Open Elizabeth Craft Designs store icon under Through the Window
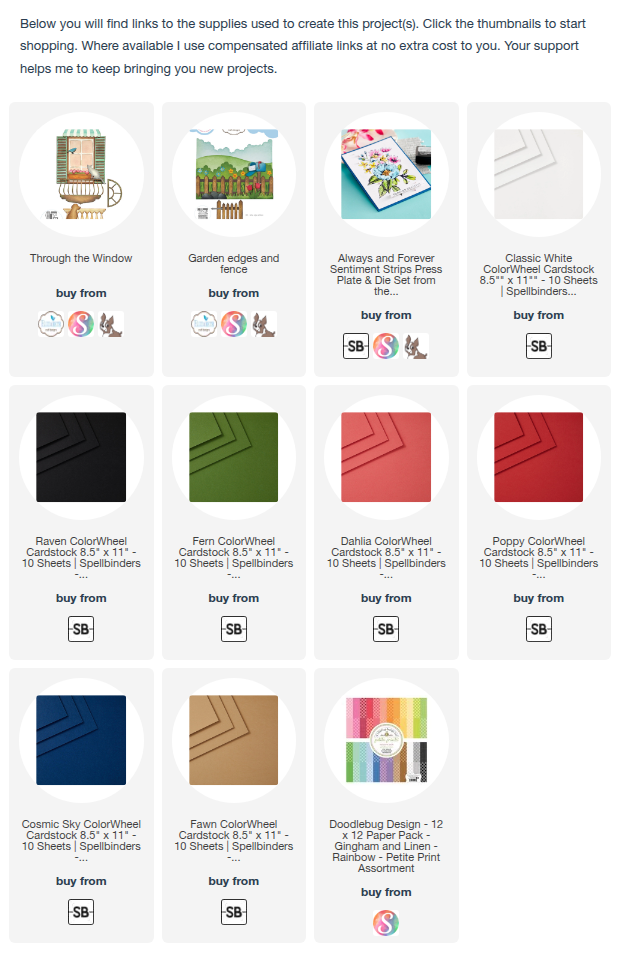The width and height of the screenshot is (620, 964). point(50,324)
